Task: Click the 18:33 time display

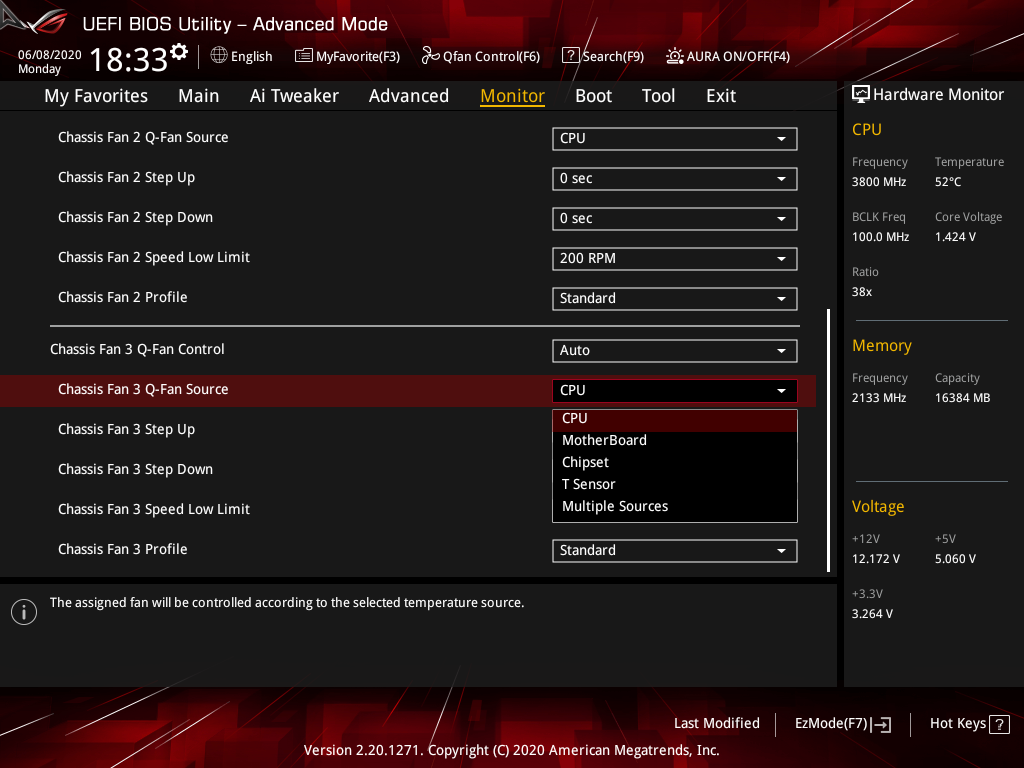Action: 129,59
